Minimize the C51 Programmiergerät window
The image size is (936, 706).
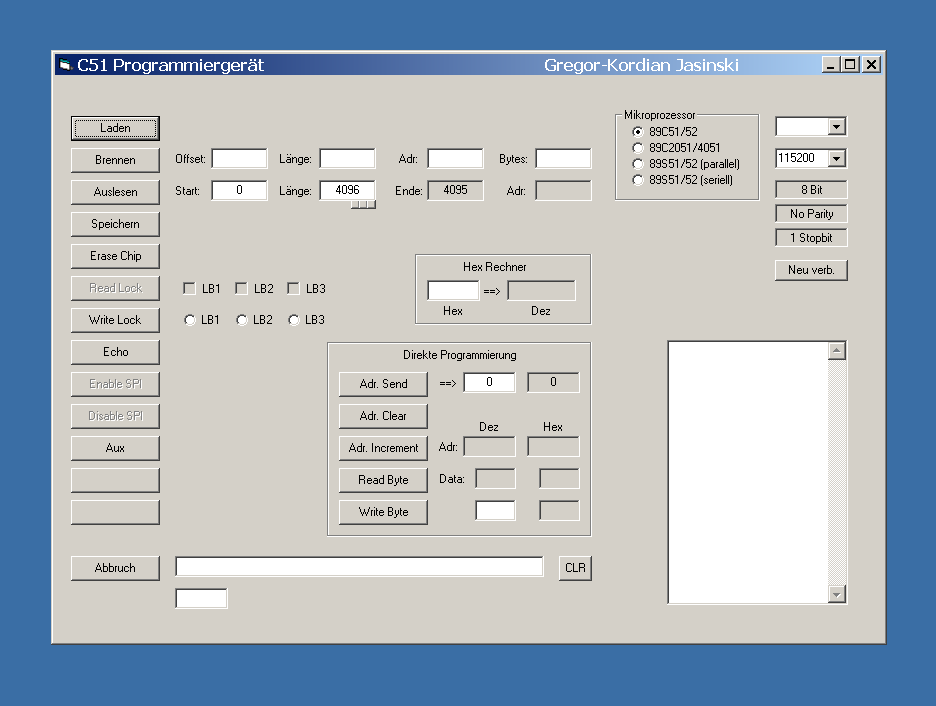coord(830,64)
